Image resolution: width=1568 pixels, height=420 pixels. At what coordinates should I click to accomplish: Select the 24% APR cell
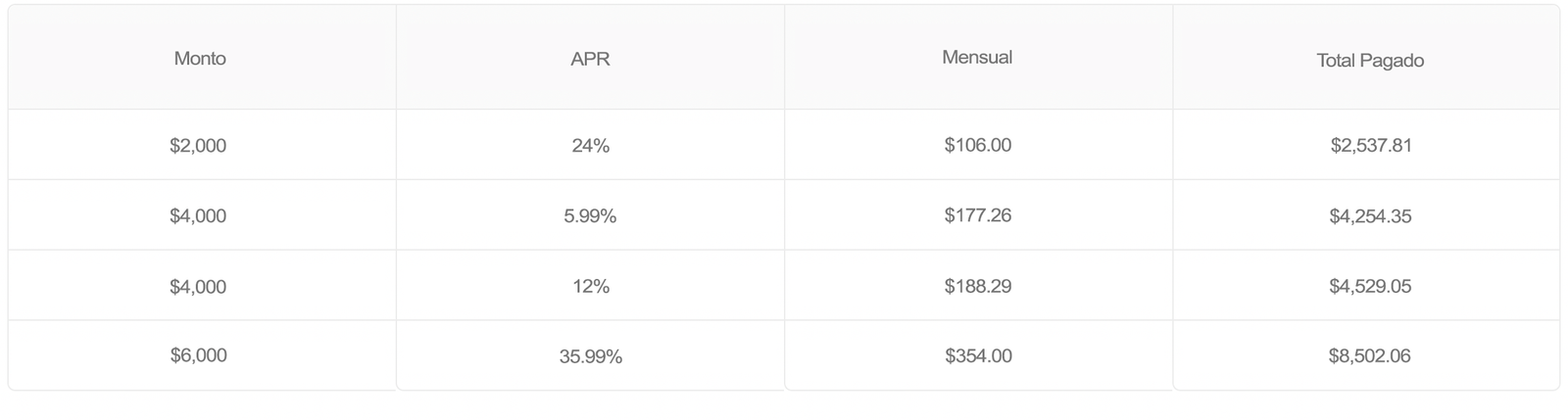[x=590, y=146]
